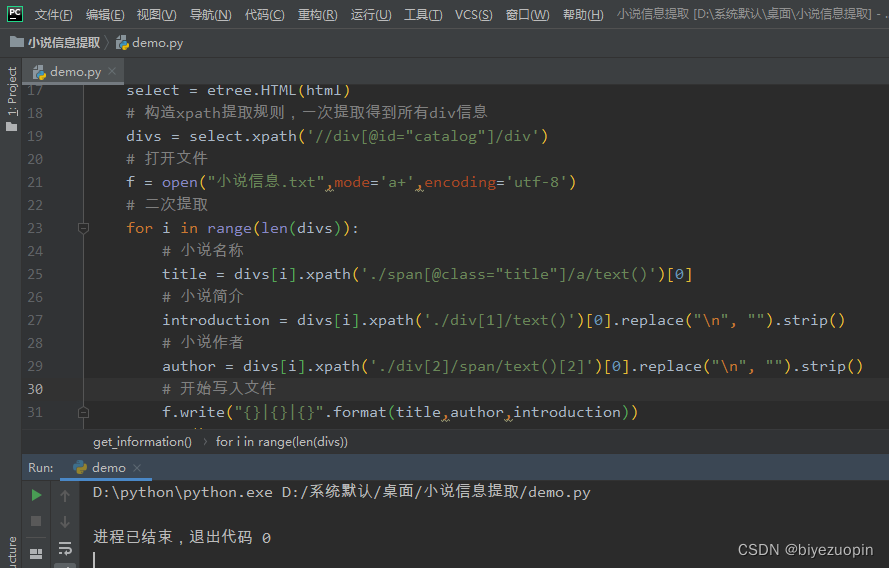Screen dimensions: 889x568
Task: Select the demo run tab
Action: [x=108, y=468]
